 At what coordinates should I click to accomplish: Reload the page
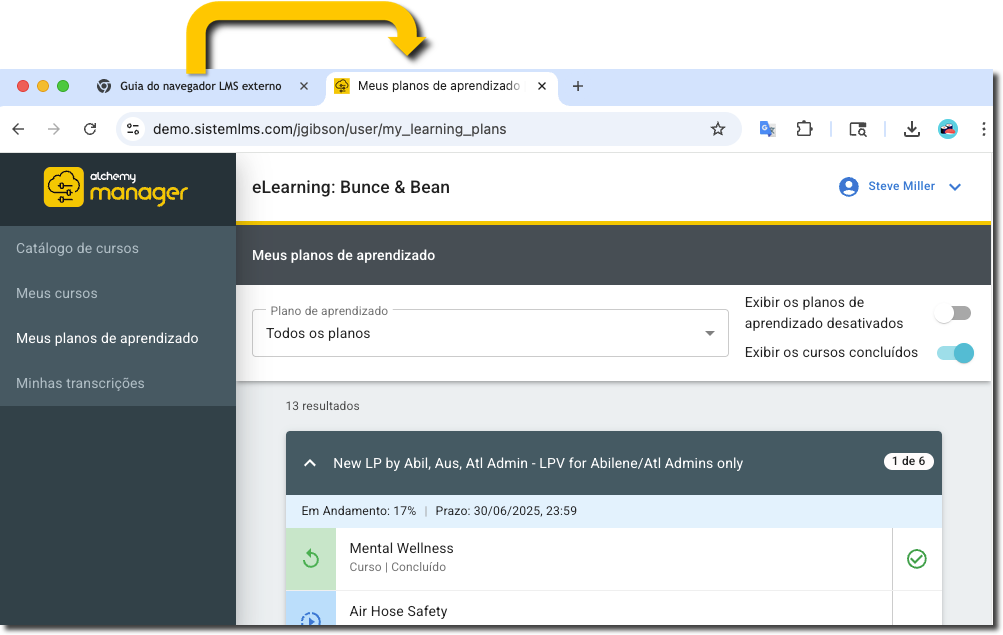pyautogui.click(x=90, y=129)
